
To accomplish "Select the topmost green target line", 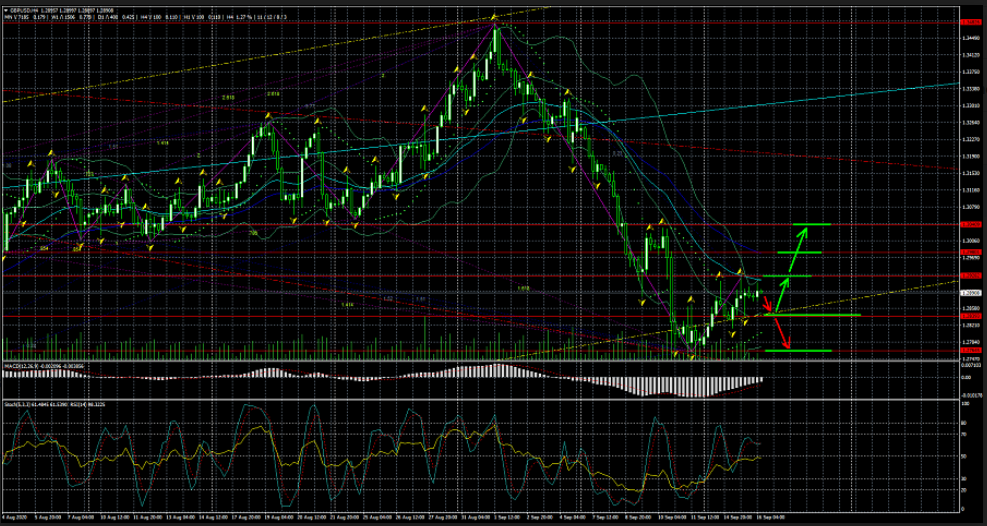I will point(814,224).
